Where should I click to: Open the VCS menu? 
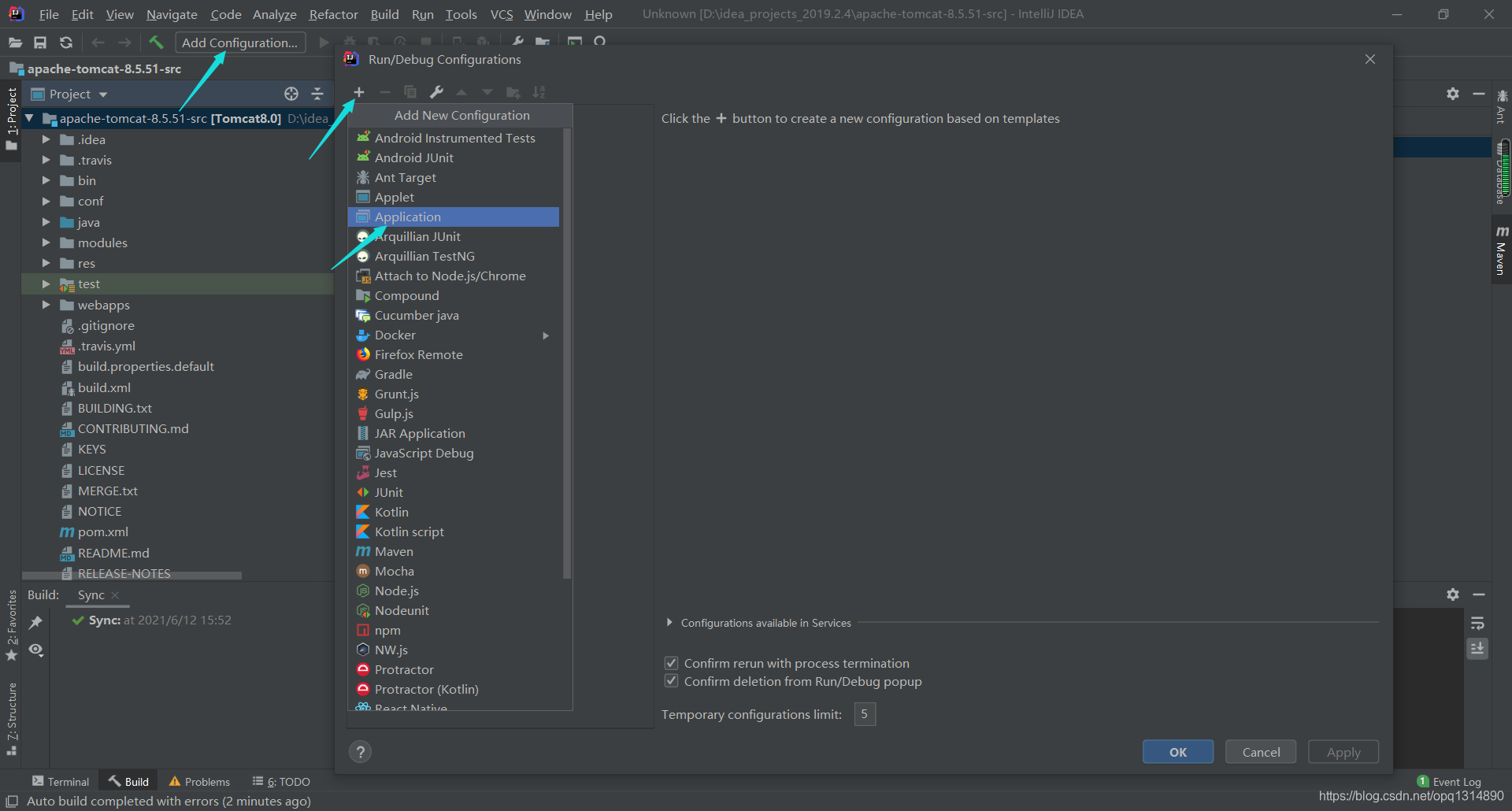click(502, 14)
